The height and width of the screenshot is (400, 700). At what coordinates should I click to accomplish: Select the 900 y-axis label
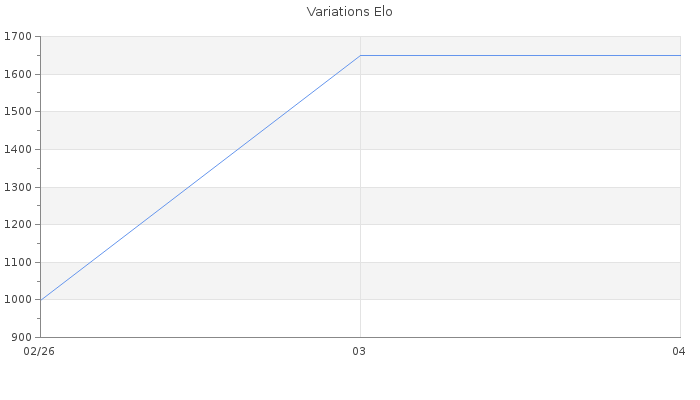[x=22, y=337]
